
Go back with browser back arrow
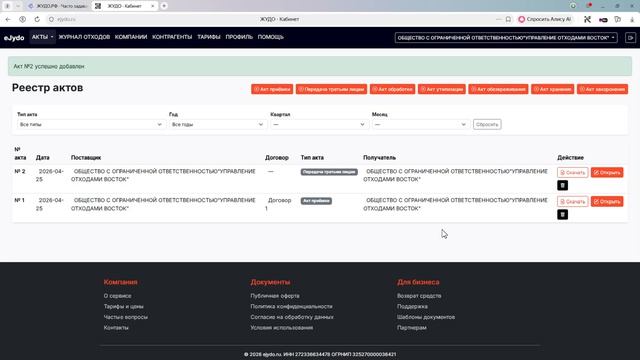click(x=8, y=19)
